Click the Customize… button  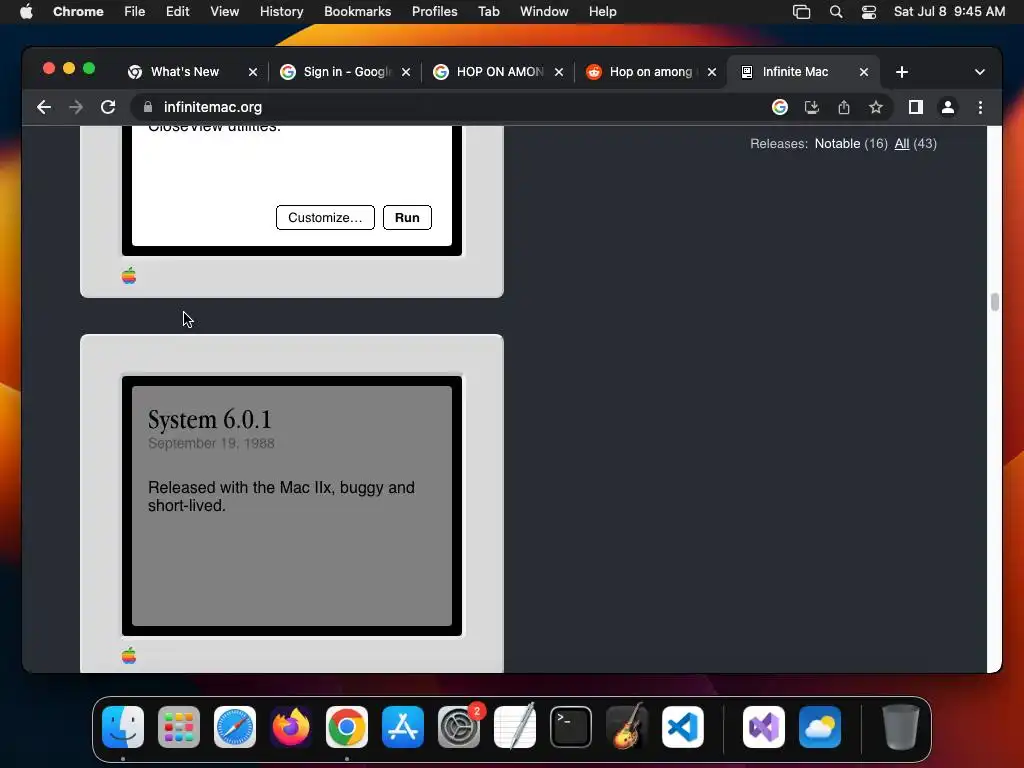tap(325, 217)
